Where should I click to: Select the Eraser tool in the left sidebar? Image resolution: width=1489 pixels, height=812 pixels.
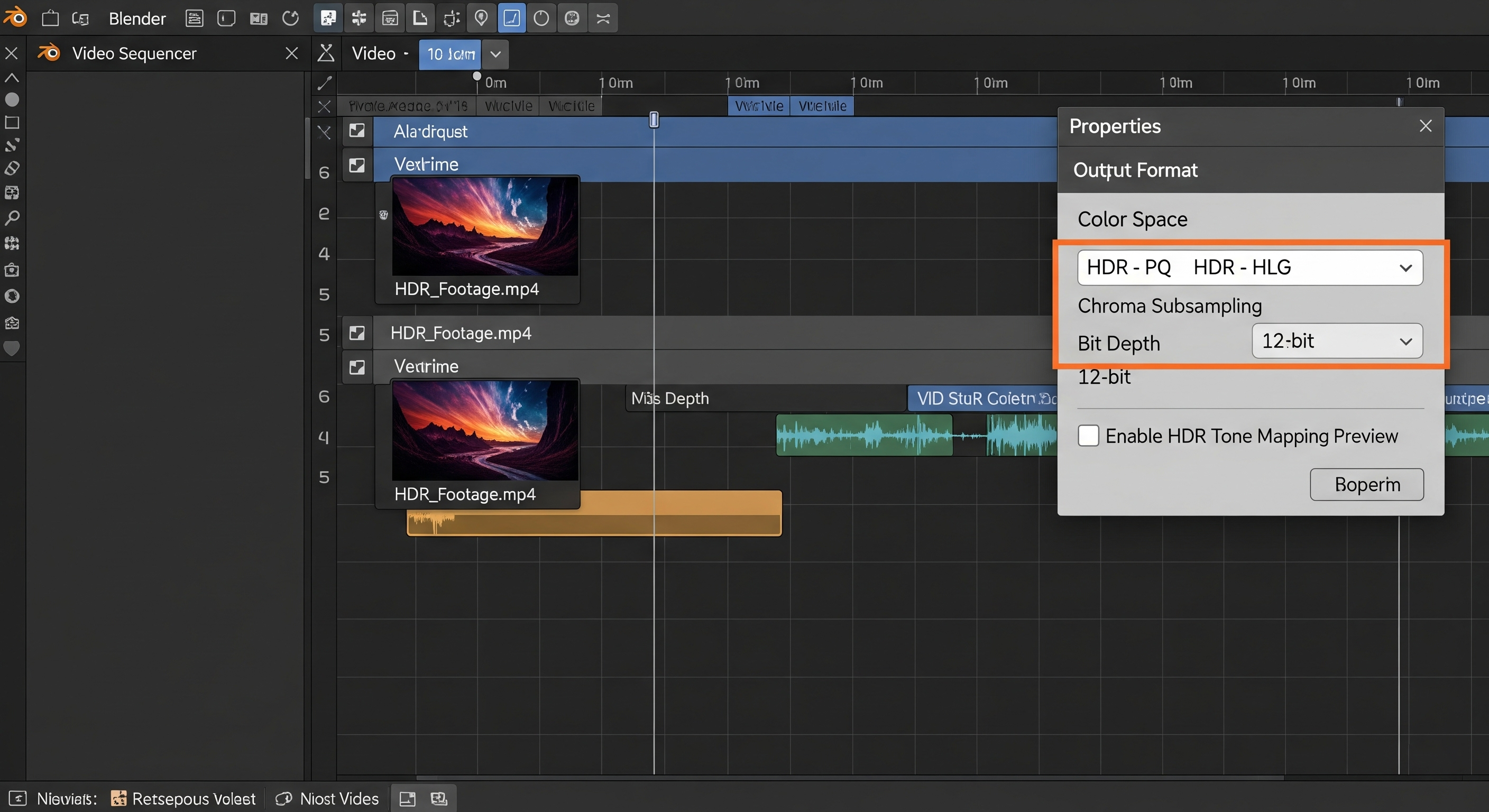[x=13, y=168]
